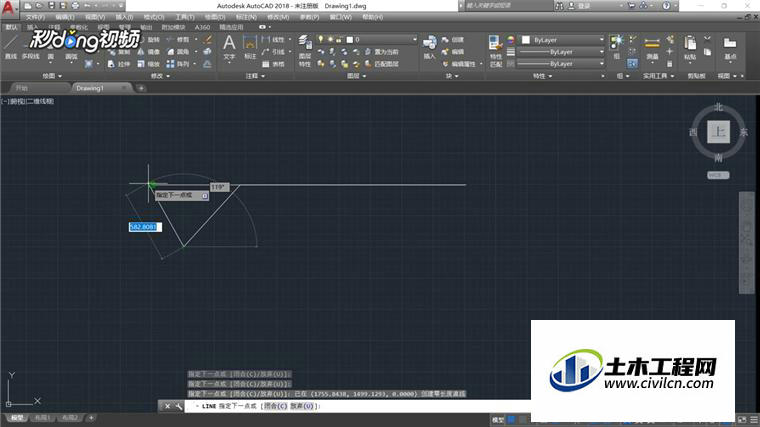
Task: Expand the Modify (修改) panel
Action: [x=160, y=76]
